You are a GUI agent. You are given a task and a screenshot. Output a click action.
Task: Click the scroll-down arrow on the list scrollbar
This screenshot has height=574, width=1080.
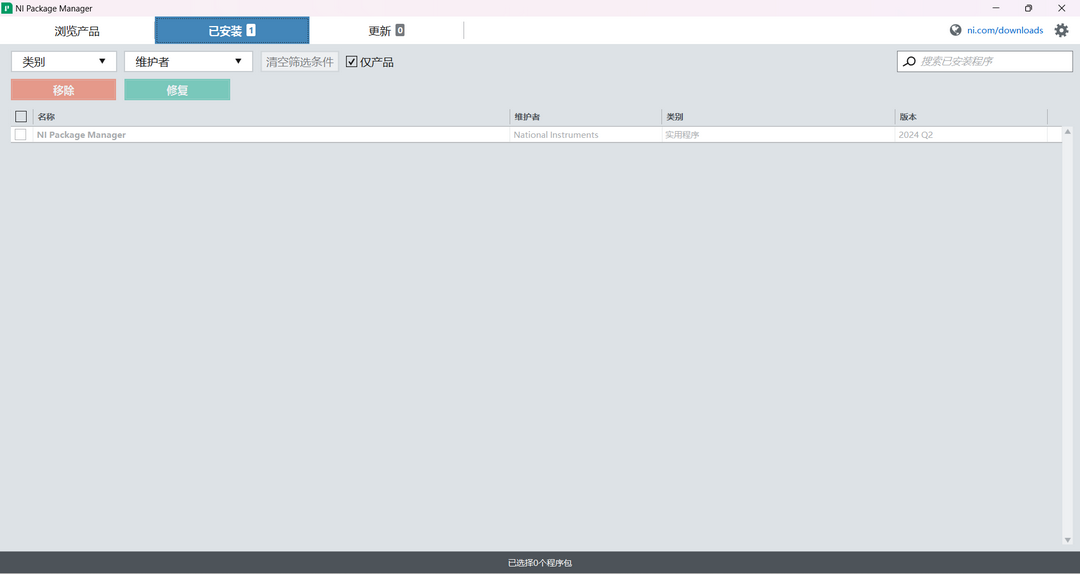(1067, 540)
